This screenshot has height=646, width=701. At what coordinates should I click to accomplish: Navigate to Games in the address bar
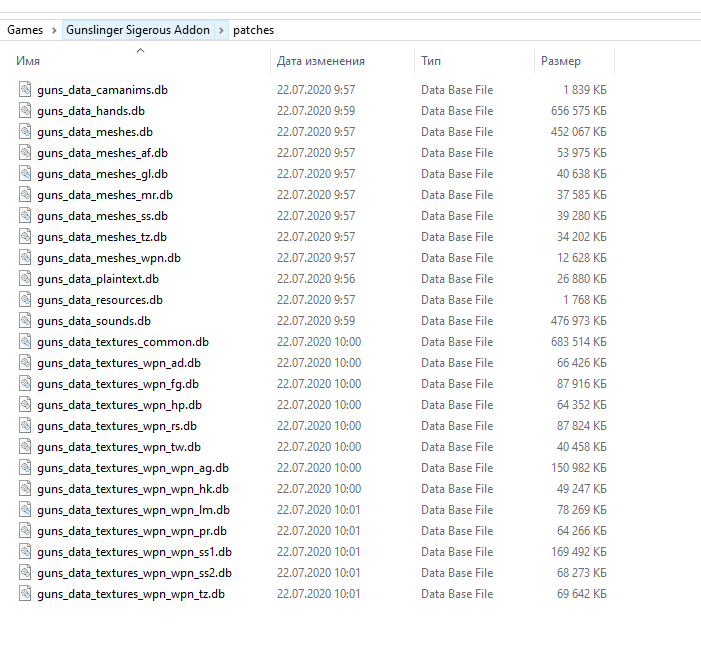click(25, 30)
